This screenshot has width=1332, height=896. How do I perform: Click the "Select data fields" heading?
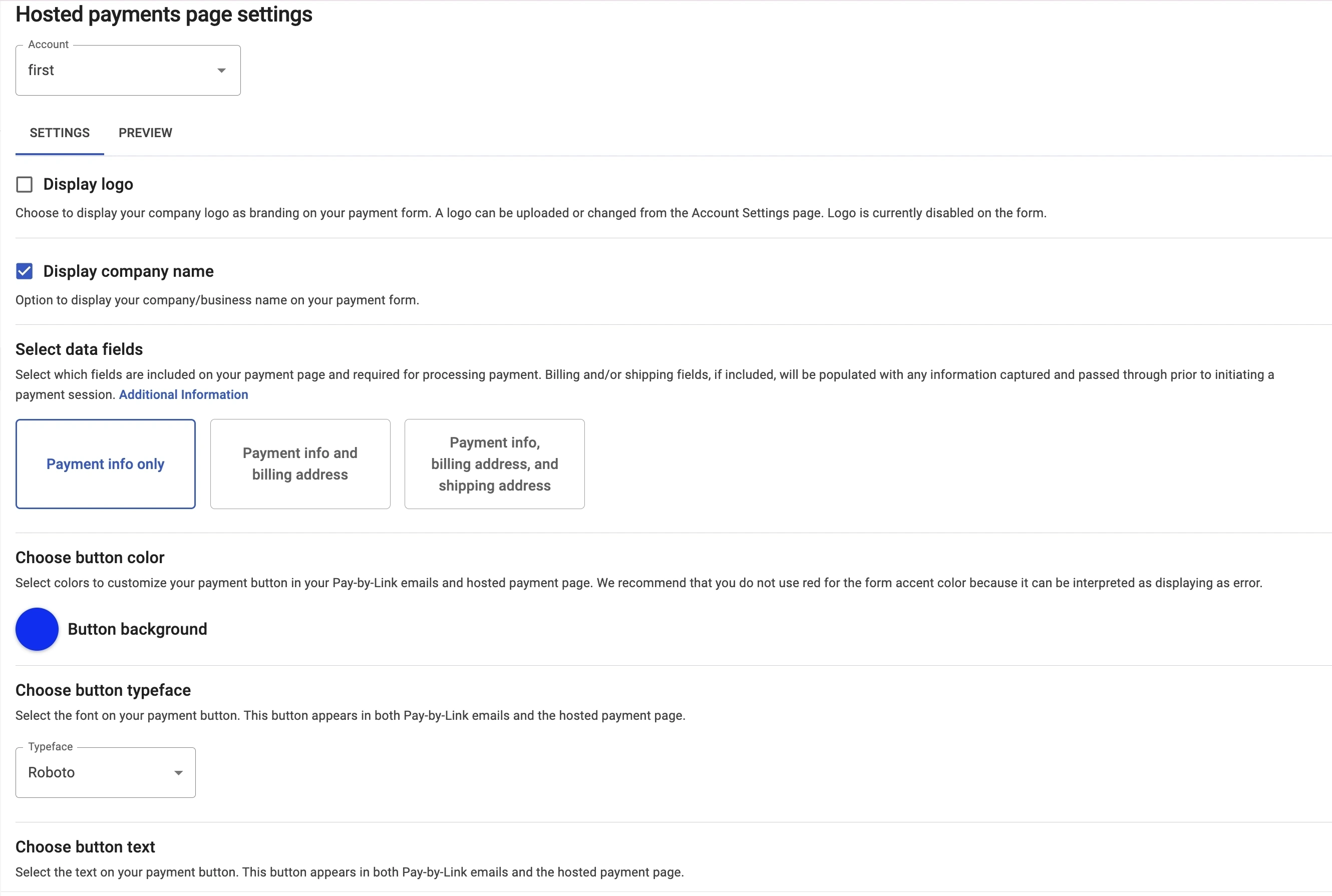click(79, 349)
